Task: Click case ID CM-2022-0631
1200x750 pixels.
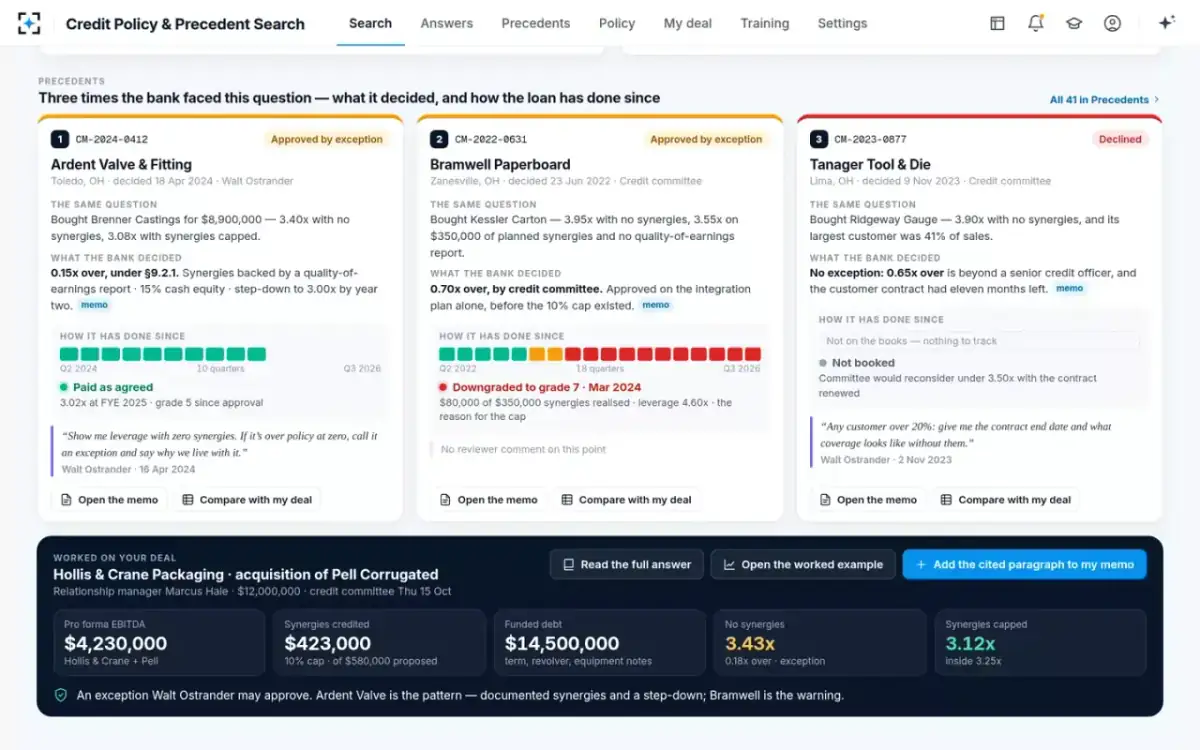Action: pyautogui.click(x=491, y=140)
